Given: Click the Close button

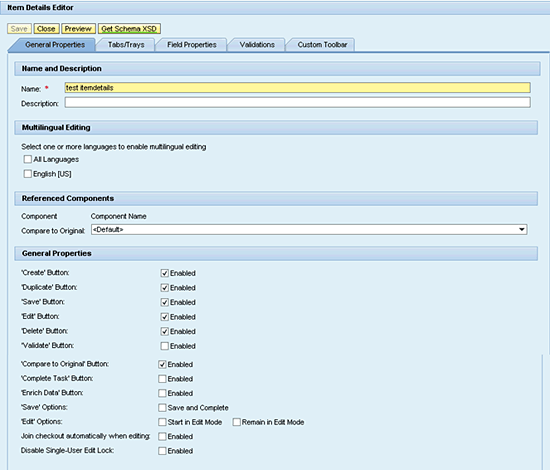Looking at the screenshot, I should tap(46, 29).
